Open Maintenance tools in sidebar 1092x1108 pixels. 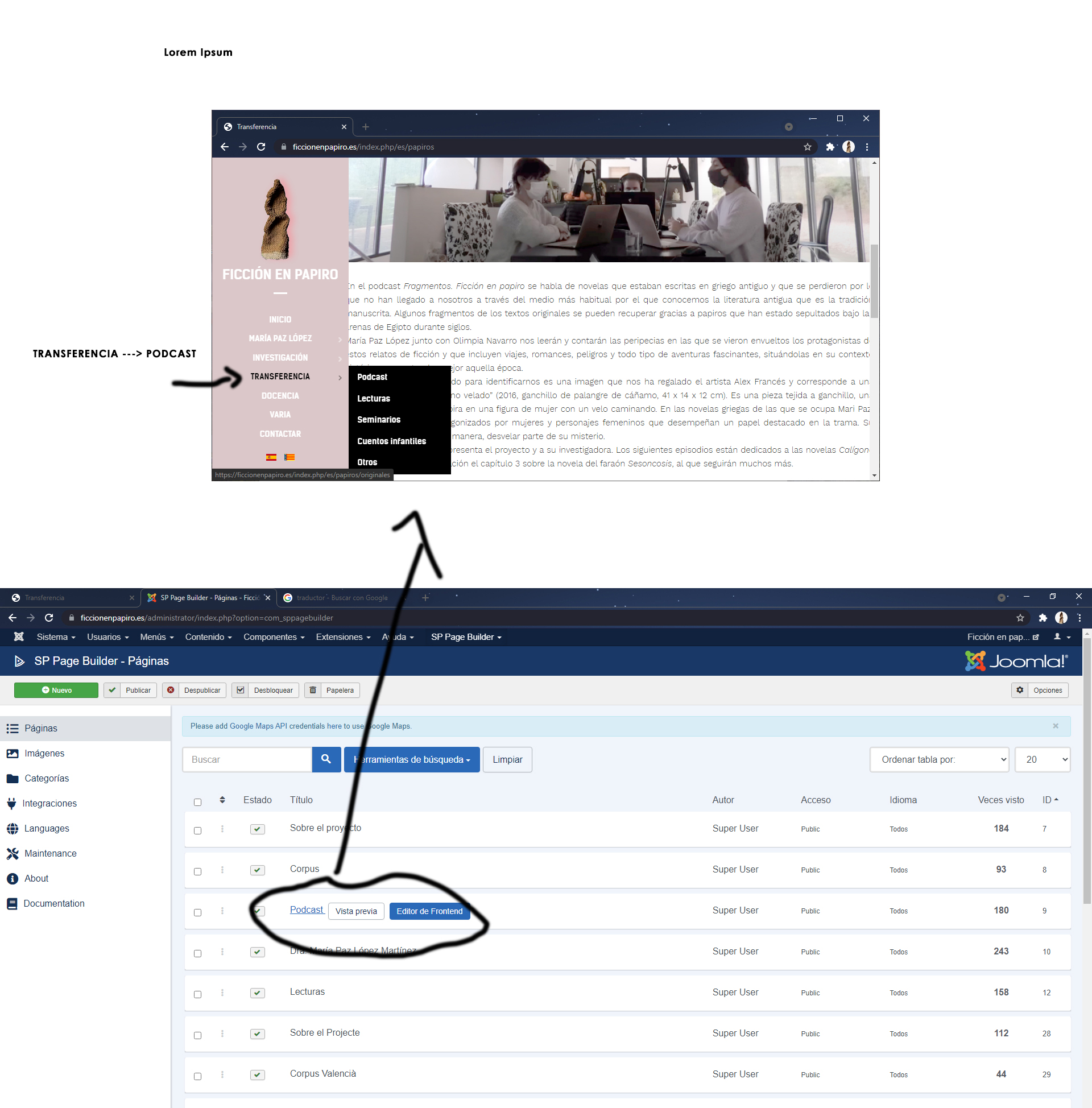[50, 853]
